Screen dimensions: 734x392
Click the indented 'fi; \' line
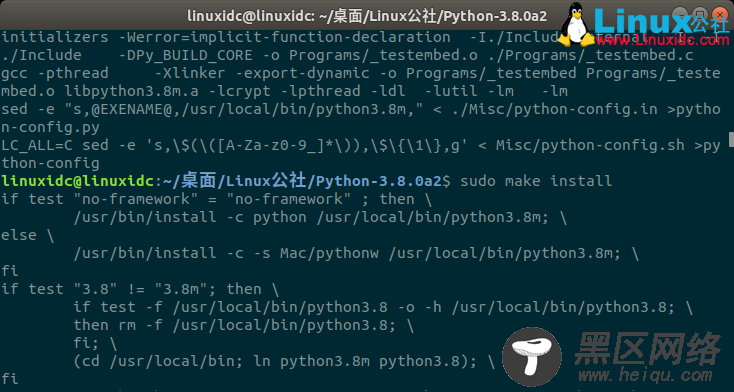(95, 343)
